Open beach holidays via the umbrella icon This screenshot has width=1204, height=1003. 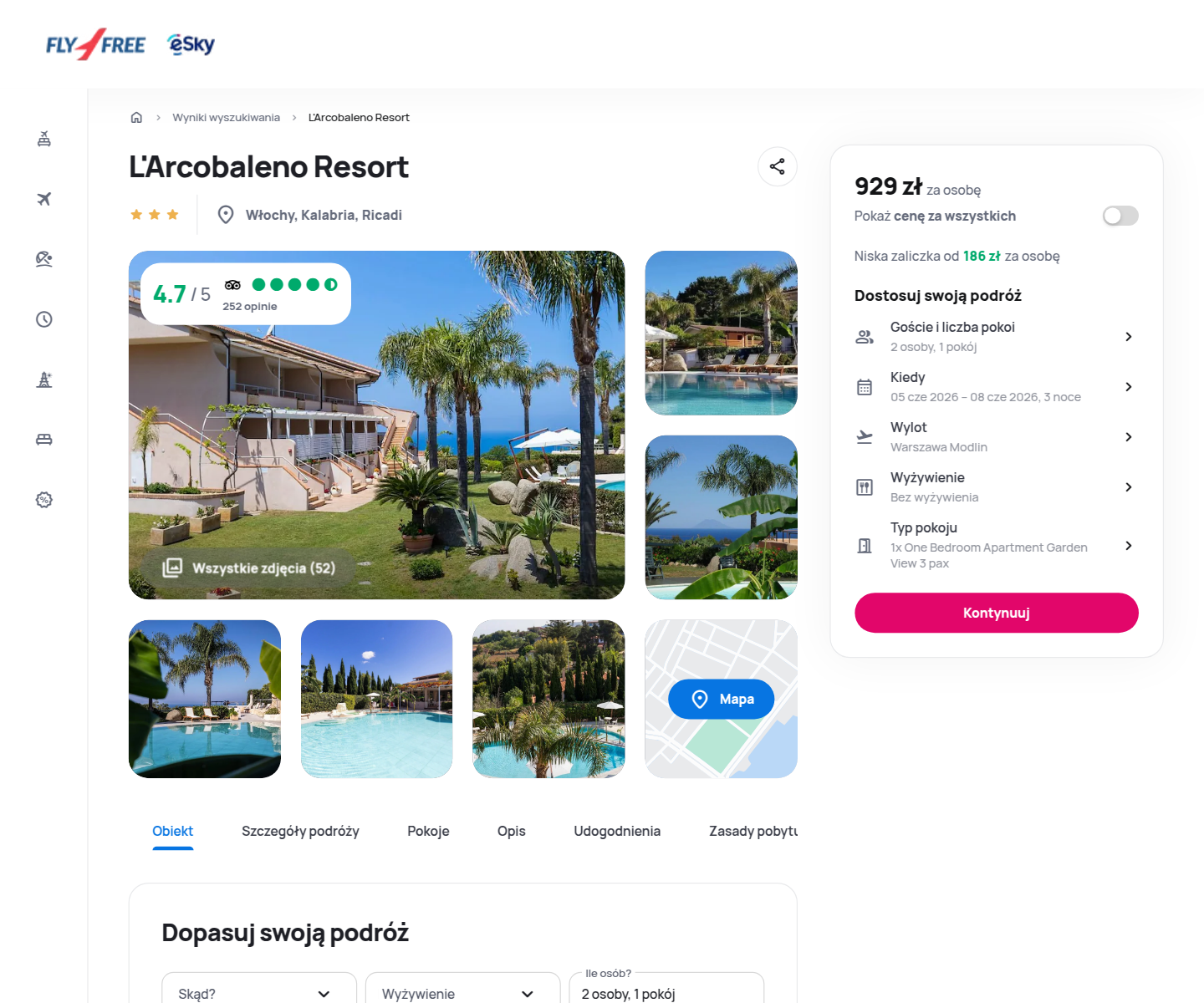tap(44, 259)
